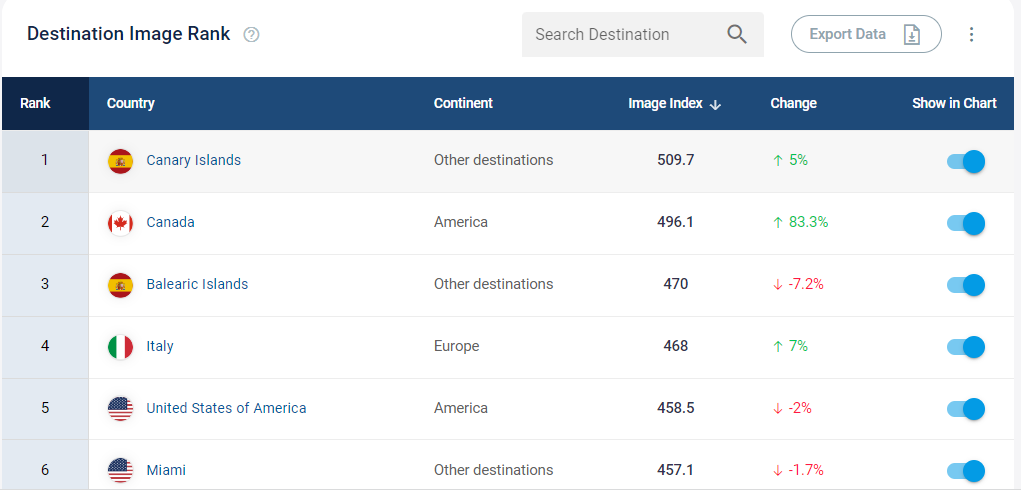Click the Italy flag icon
This screenshot has height=497, width=1021.
(x=120, y=347)
